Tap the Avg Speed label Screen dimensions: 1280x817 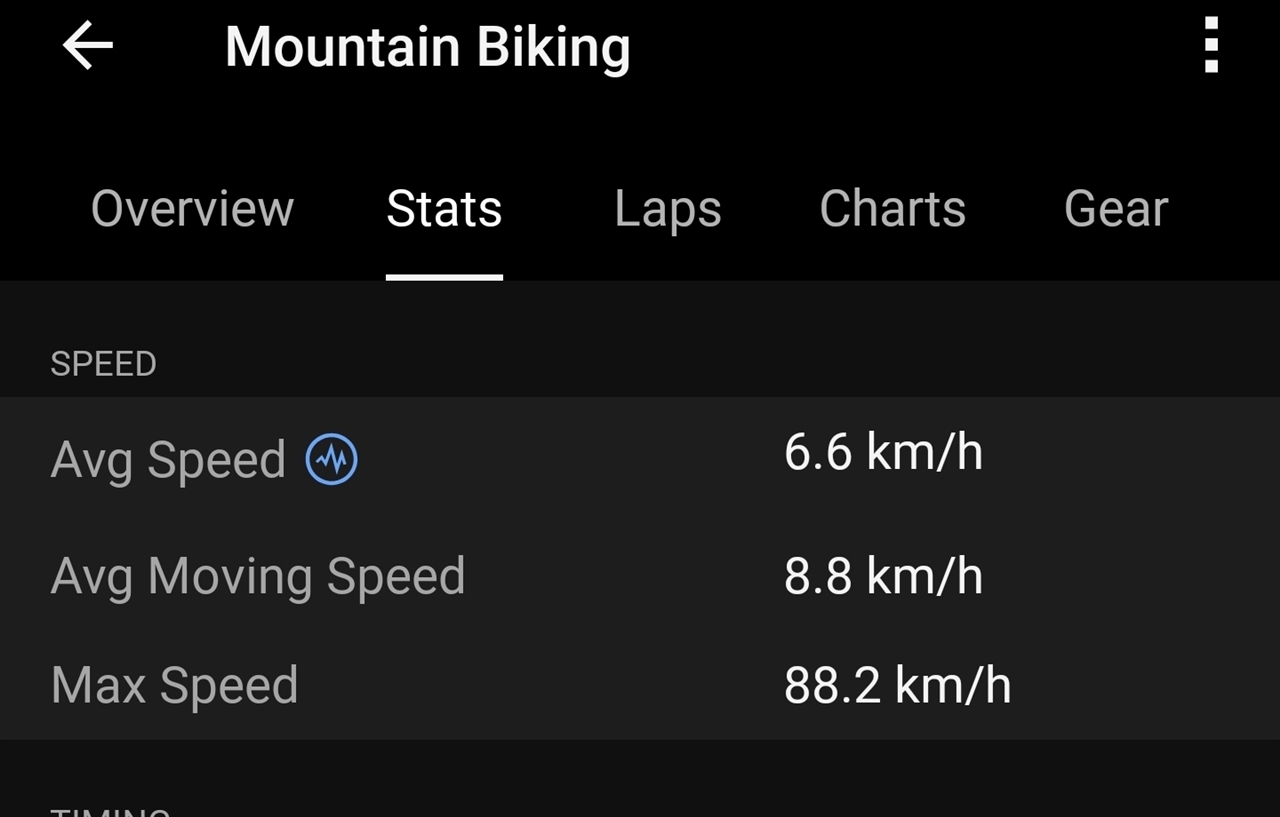click(x=168, y=460)
